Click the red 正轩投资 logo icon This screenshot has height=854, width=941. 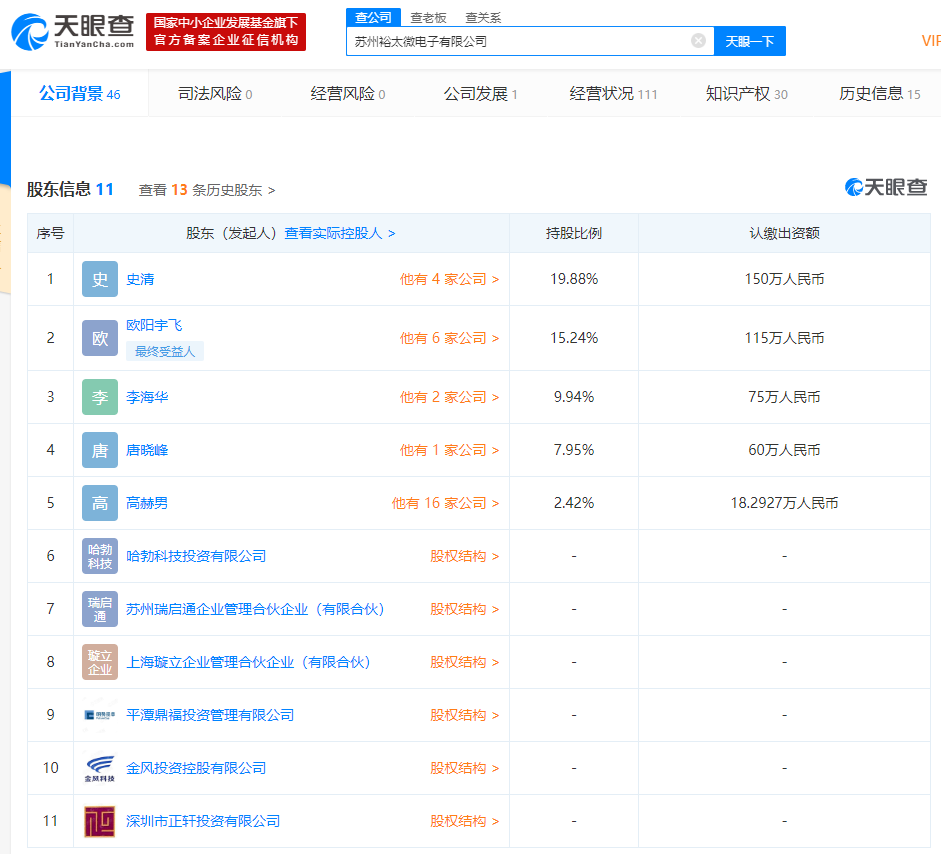point(100,821)
